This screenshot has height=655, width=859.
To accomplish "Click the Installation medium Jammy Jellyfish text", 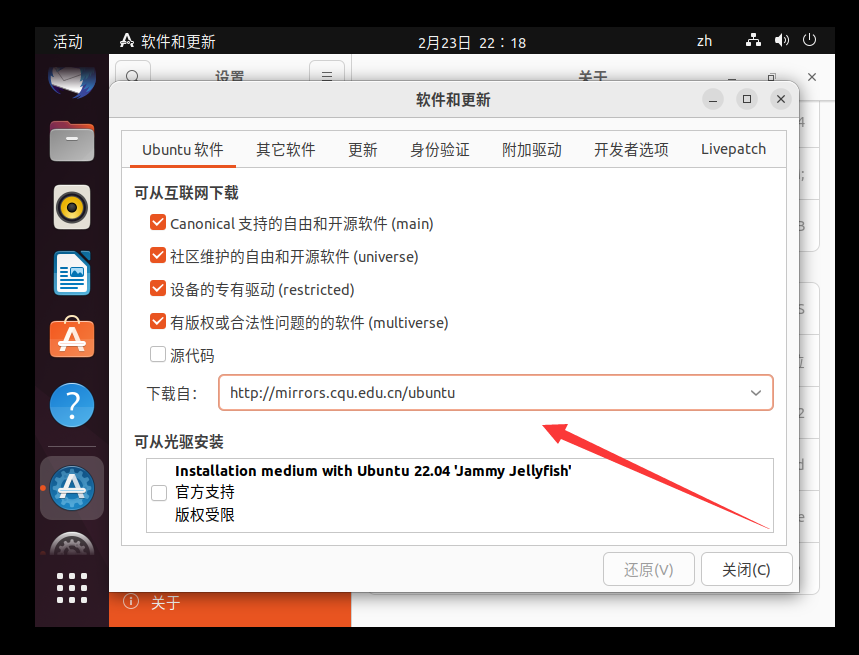I will (373, 471).
